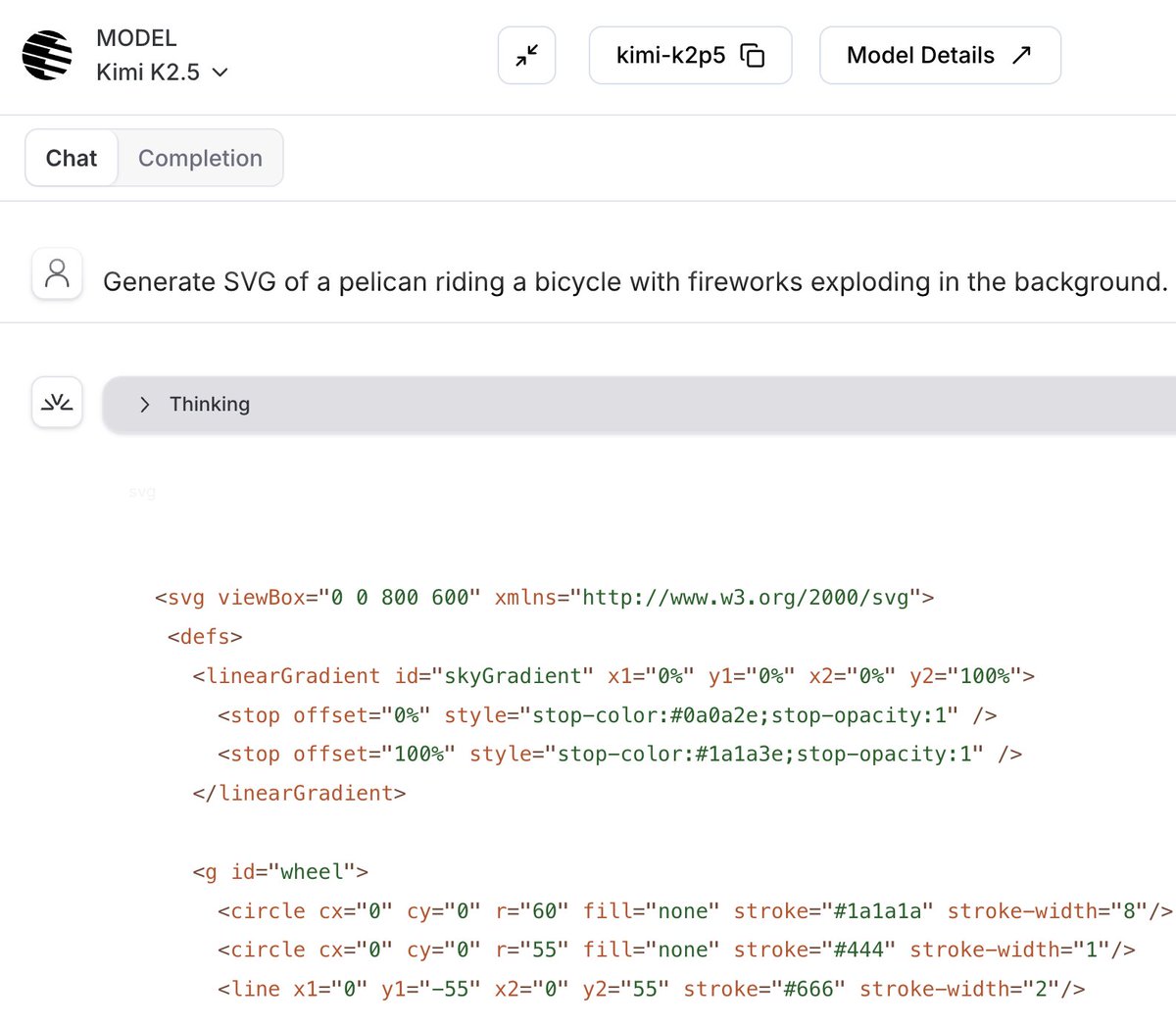Click the stop offset="100%" code line
The width and height of the screenshot is (1176, 1025).
[x=620, y=755]
